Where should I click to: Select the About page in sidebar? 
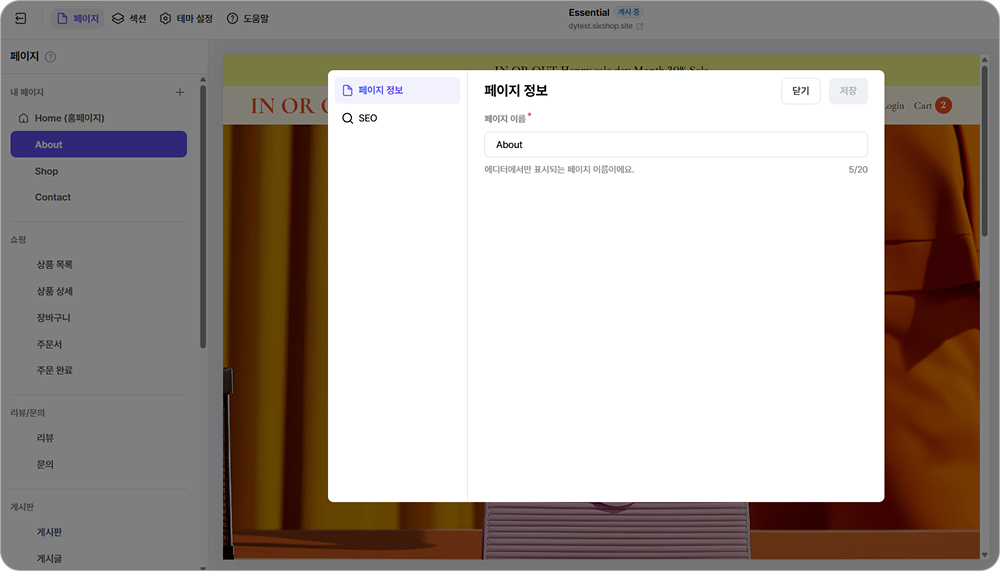(99, 144)
